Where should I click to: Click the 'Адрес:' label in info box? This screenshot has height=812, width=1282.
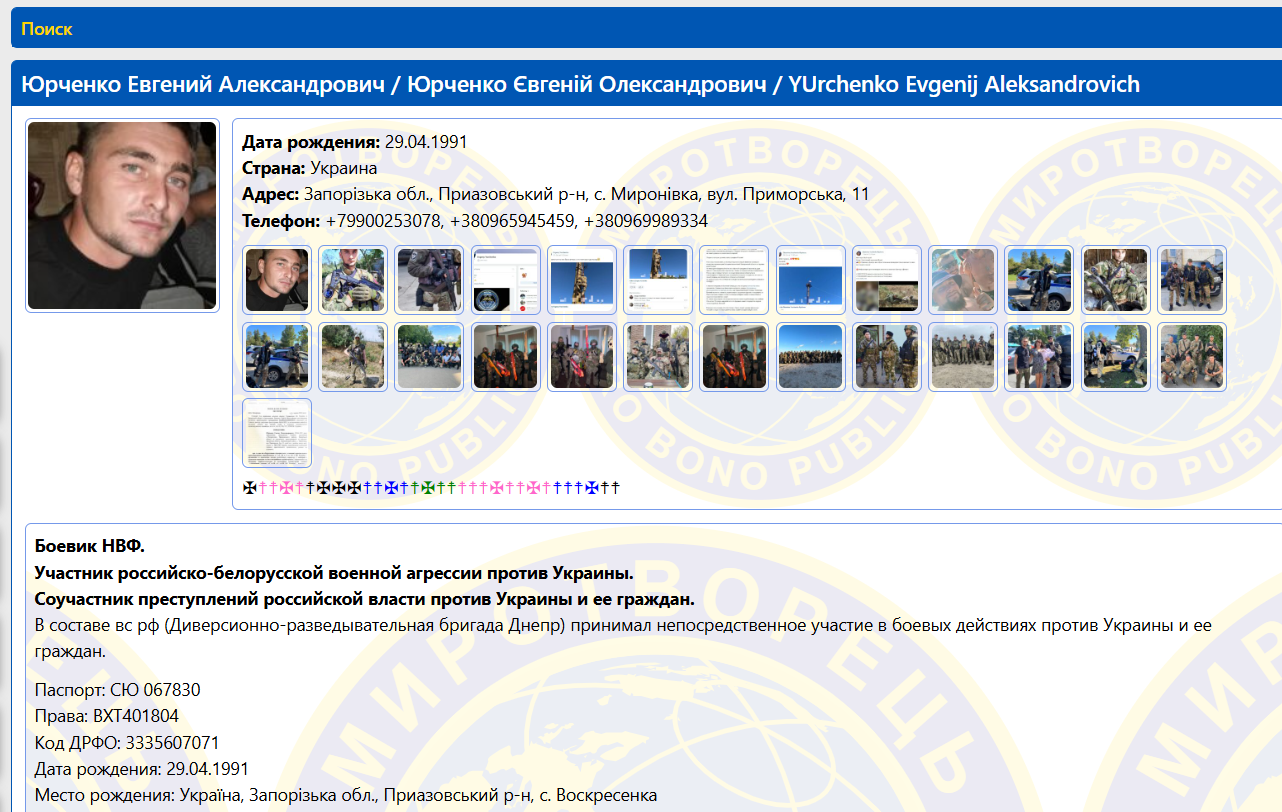[x=271, y=194]
